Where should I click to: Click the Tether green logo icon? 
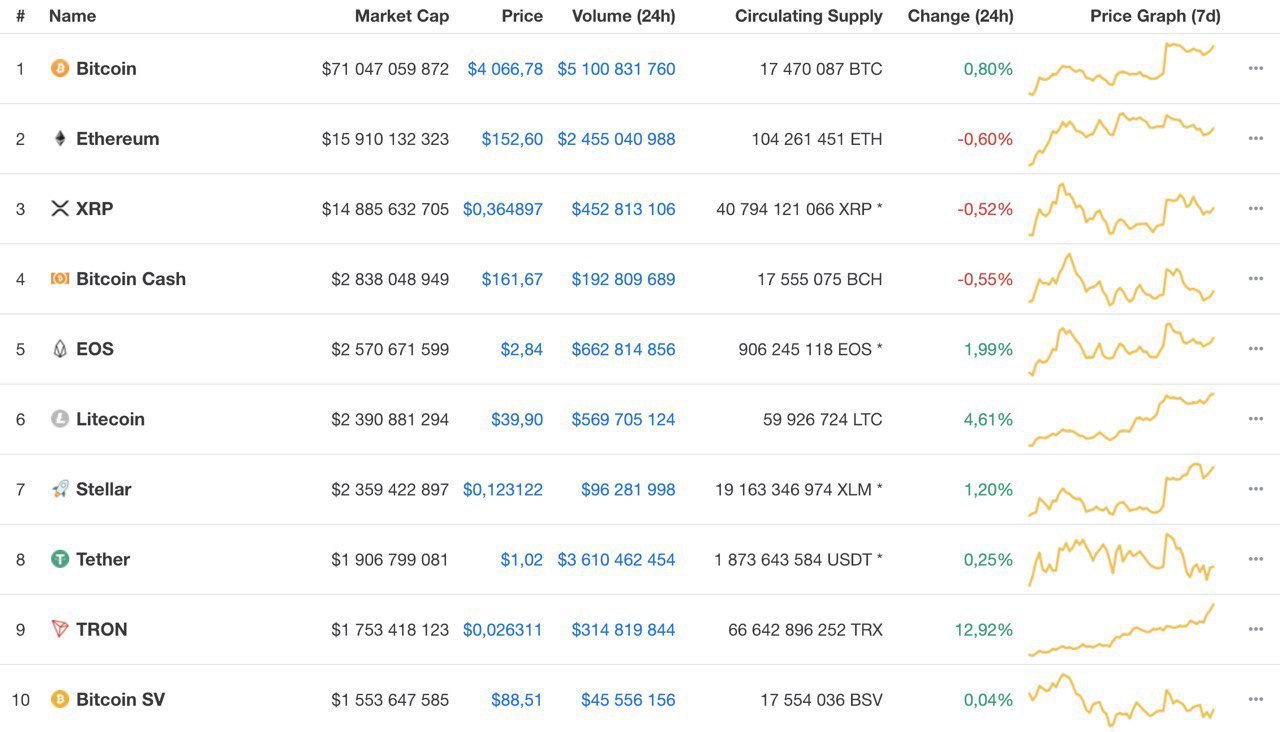coord(60,559)
